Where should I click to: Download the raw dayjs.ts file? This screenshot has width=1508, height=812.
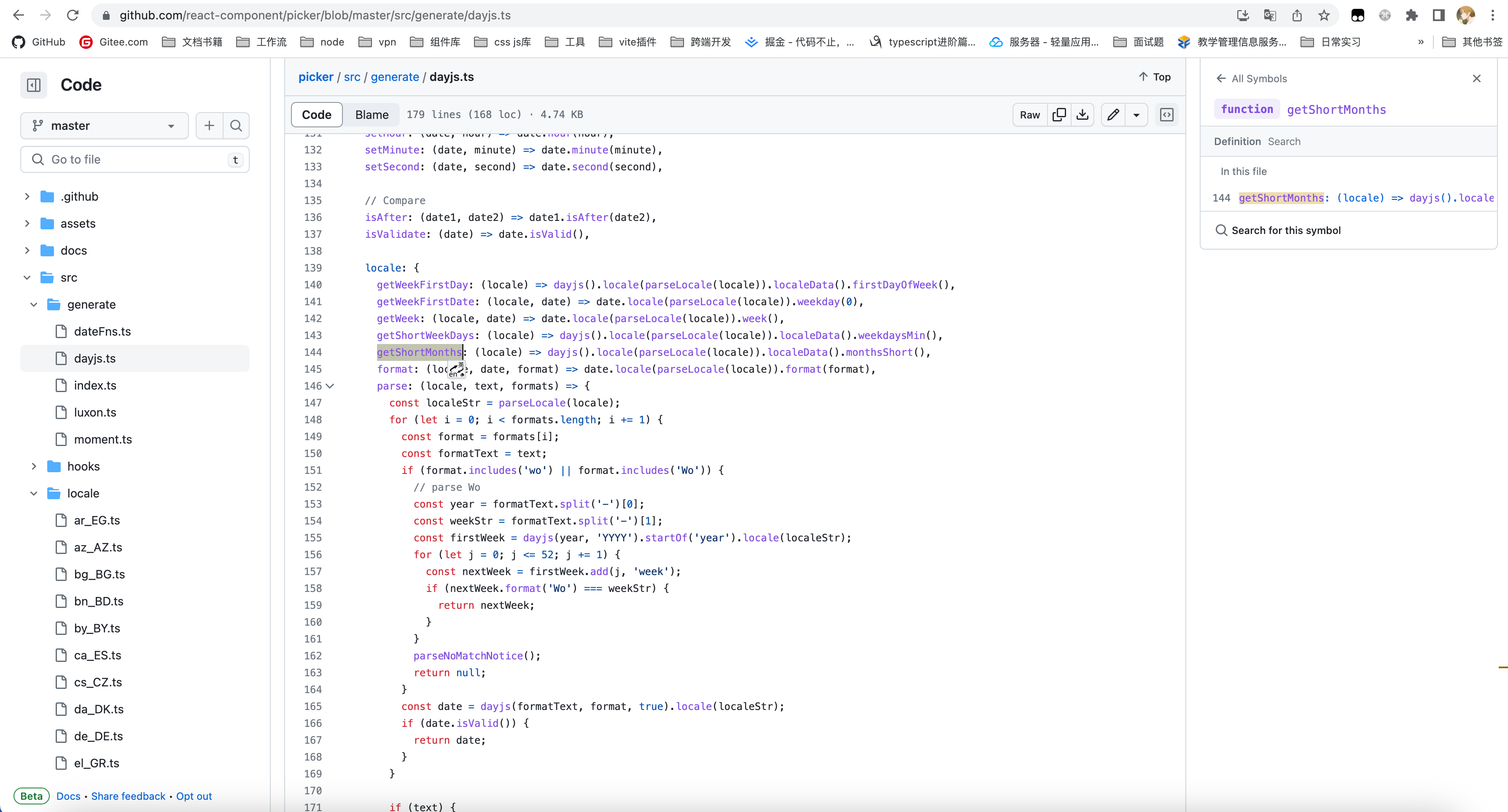pyautogui.click(x=1082, y=115)
